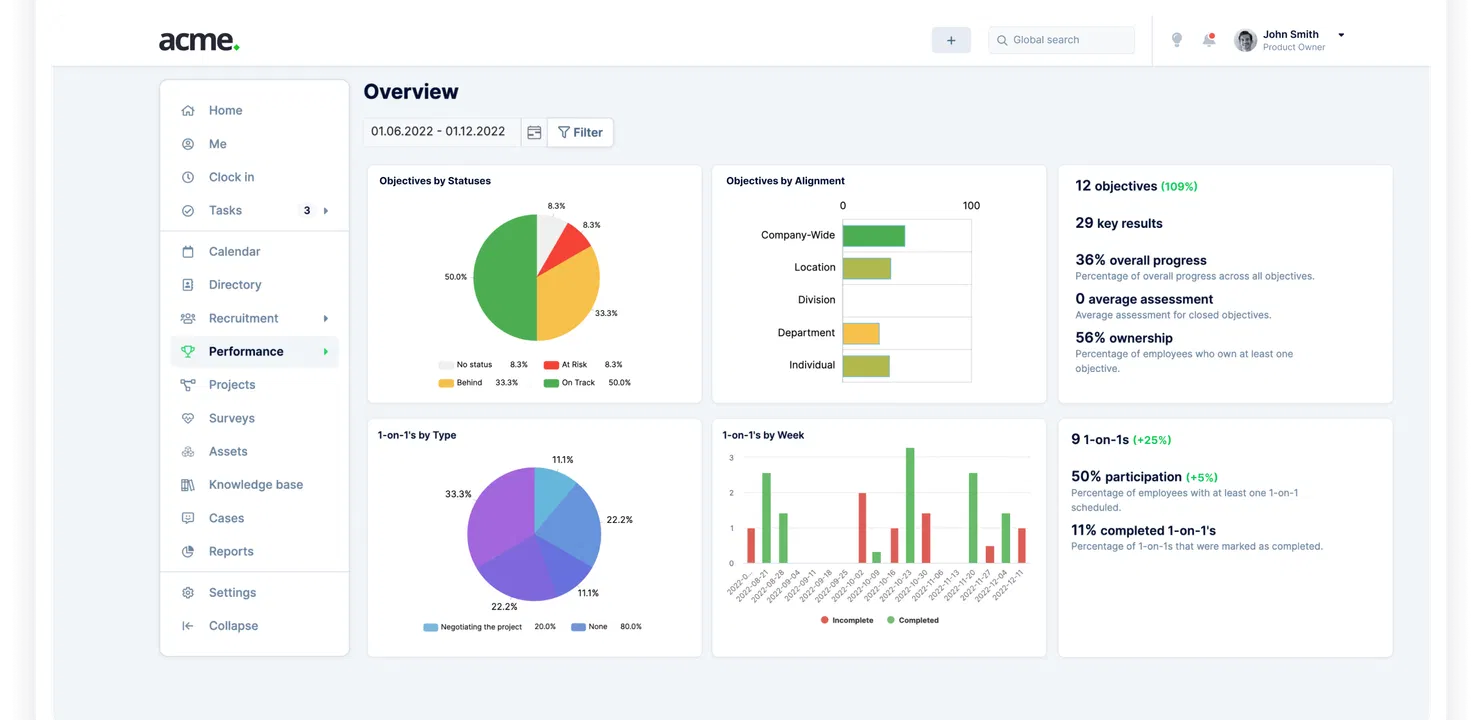Click the Performance trophy icon

[188, 352]
